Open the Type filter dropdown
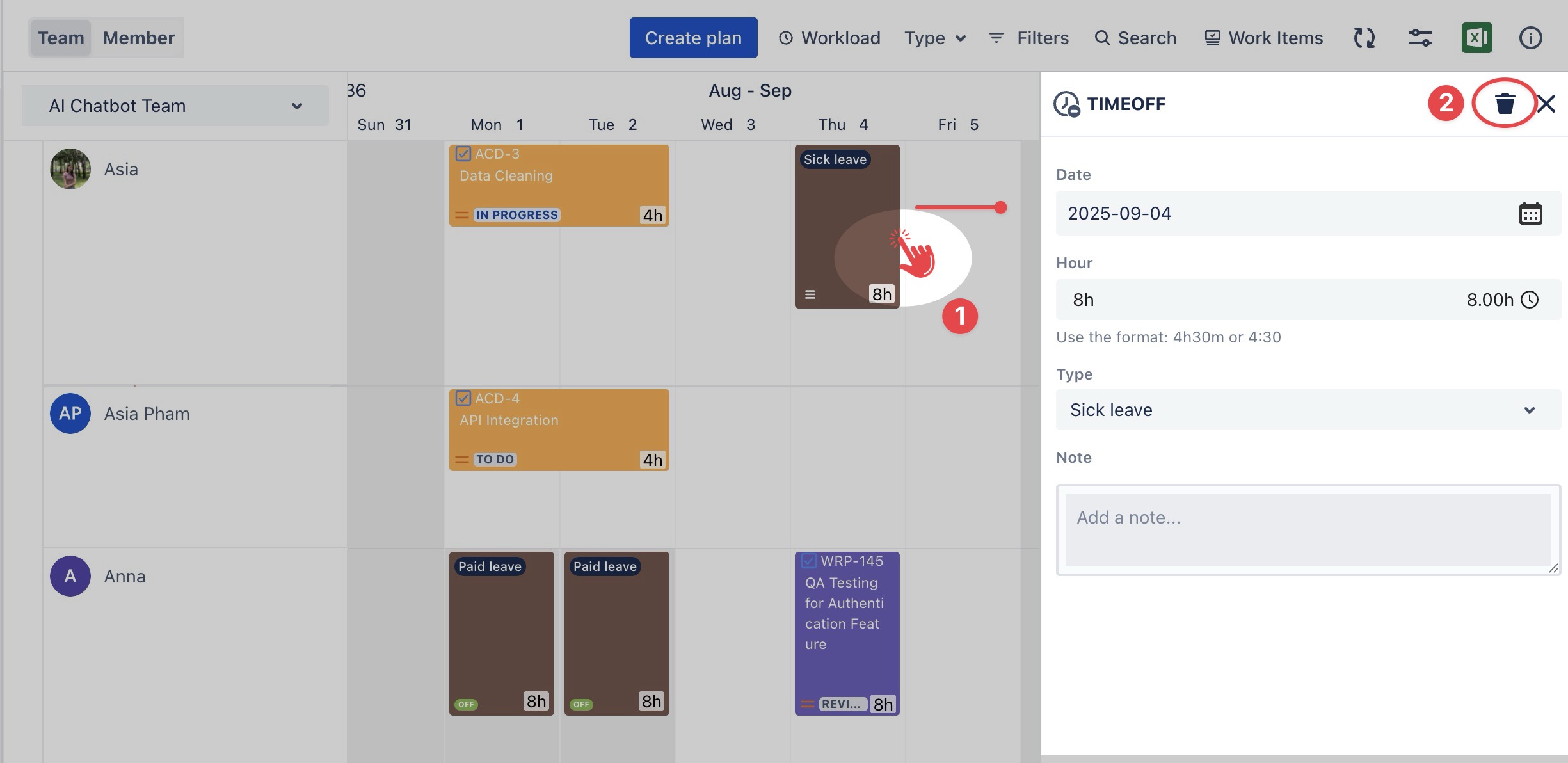 pos(934,38)
